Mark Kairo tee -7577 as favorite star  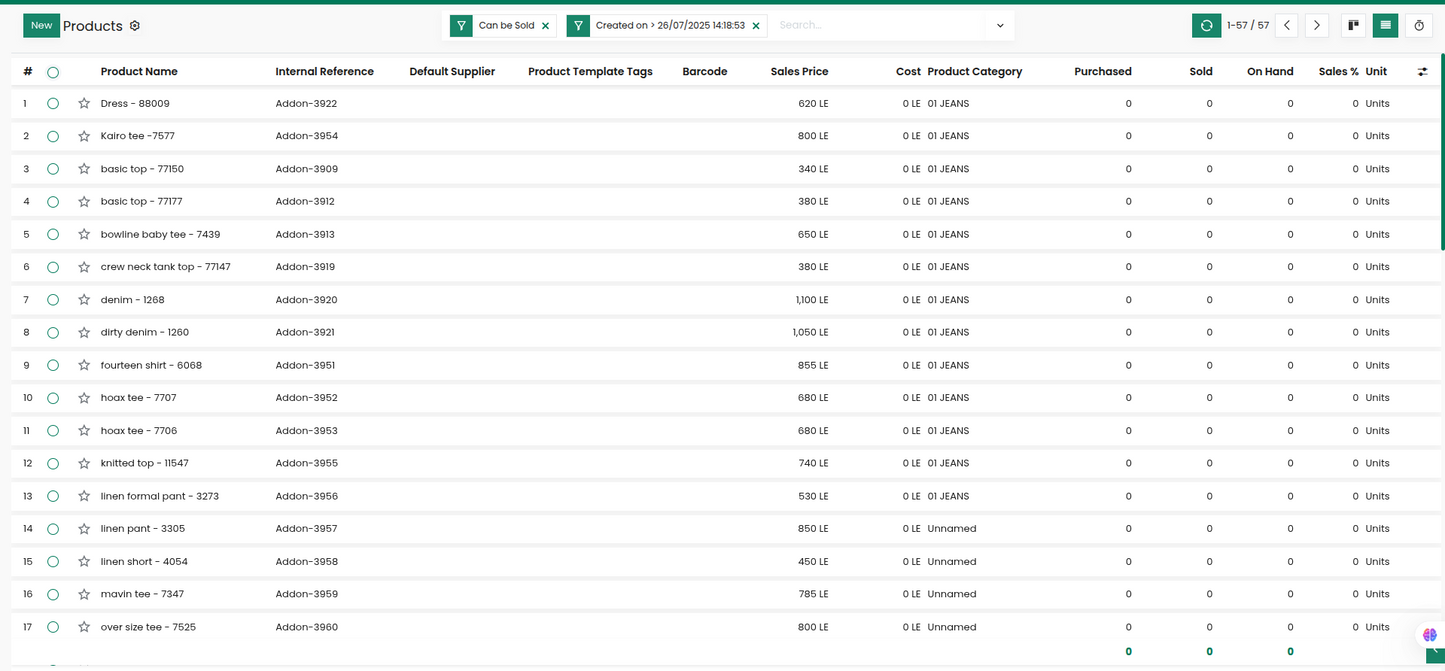pos(84,136)
